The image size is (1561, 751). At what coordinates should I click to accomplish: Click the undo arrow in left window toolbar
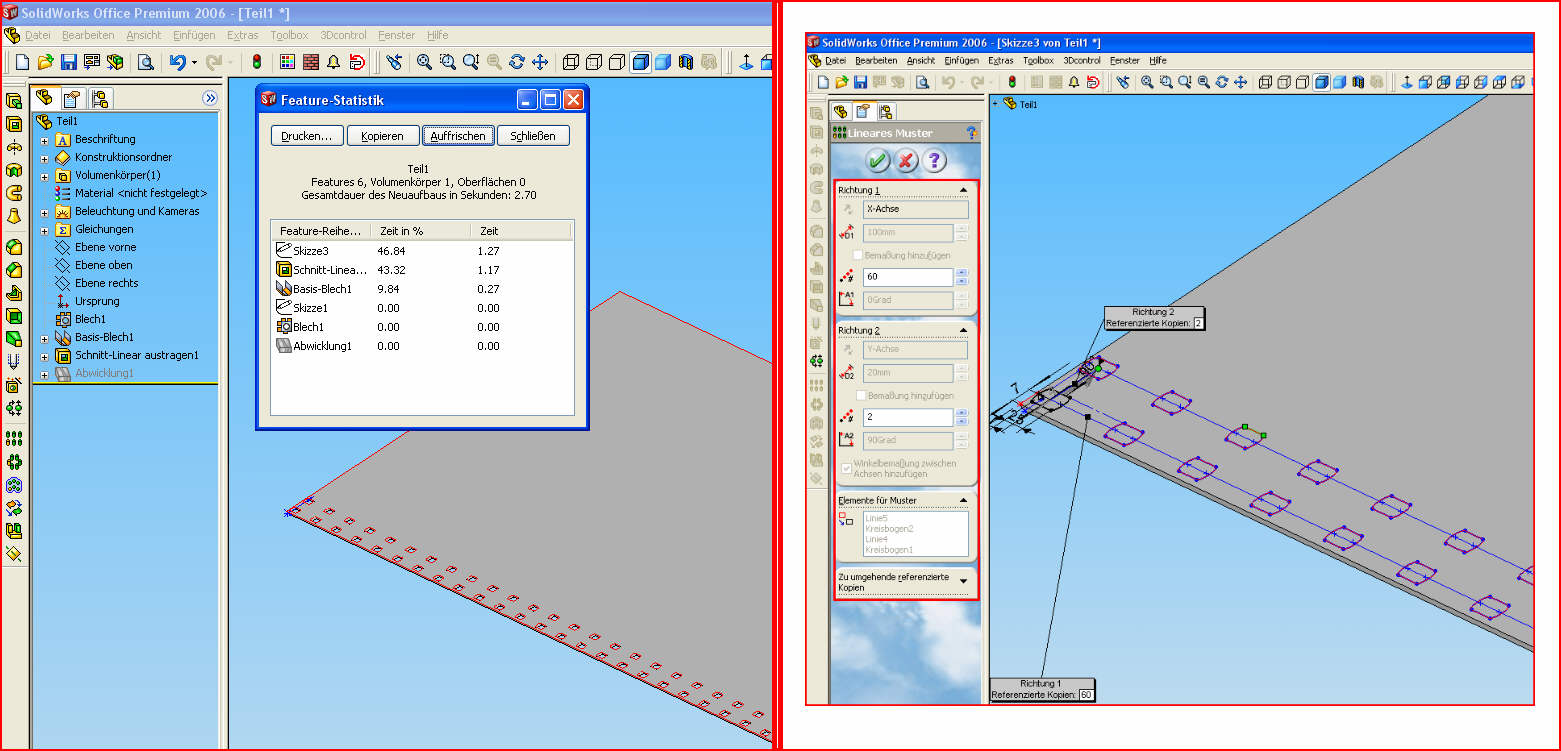point(177,62)
